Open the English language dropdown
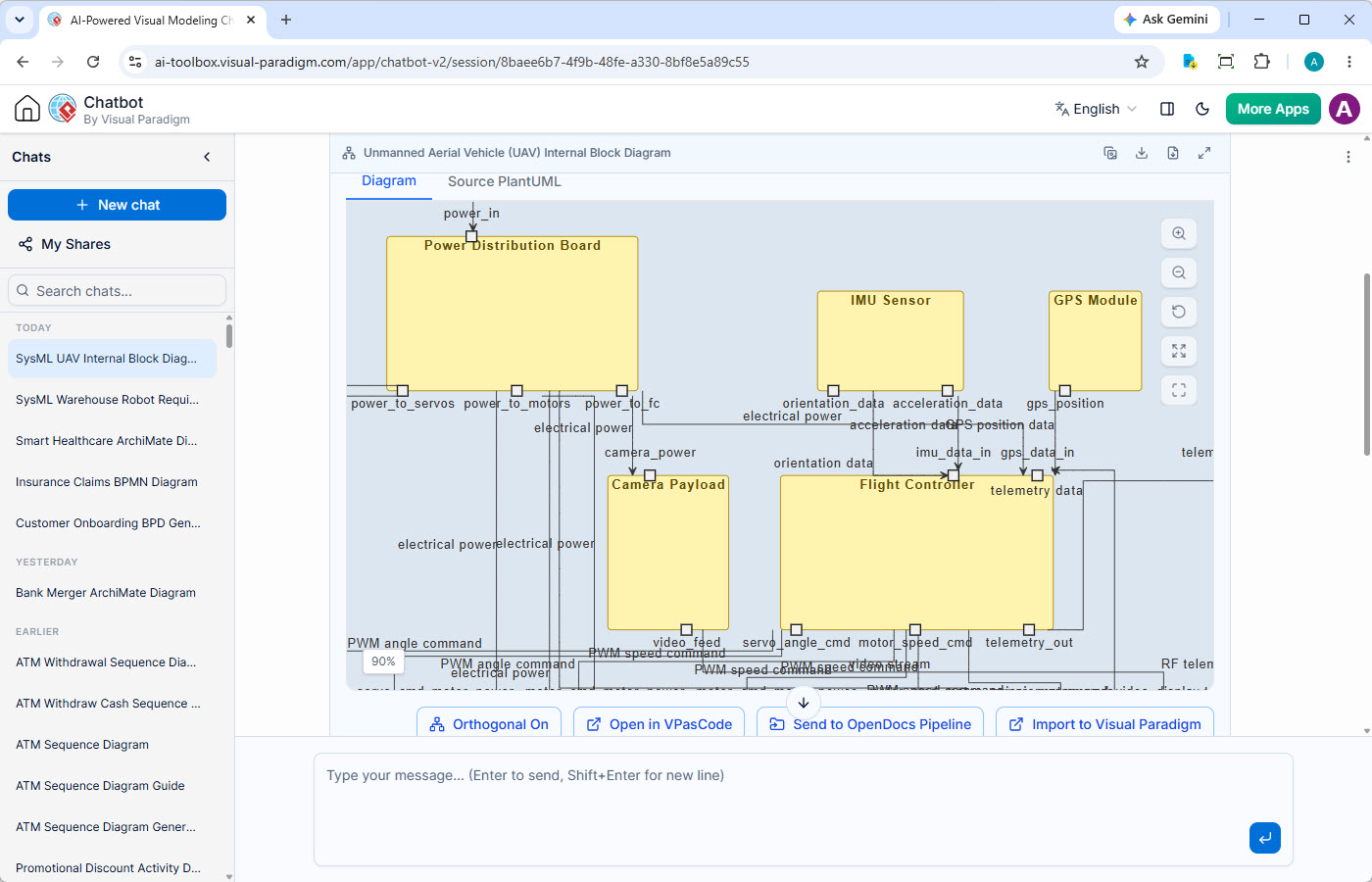Screen dimensions: 1372x882 [1096, 109]
